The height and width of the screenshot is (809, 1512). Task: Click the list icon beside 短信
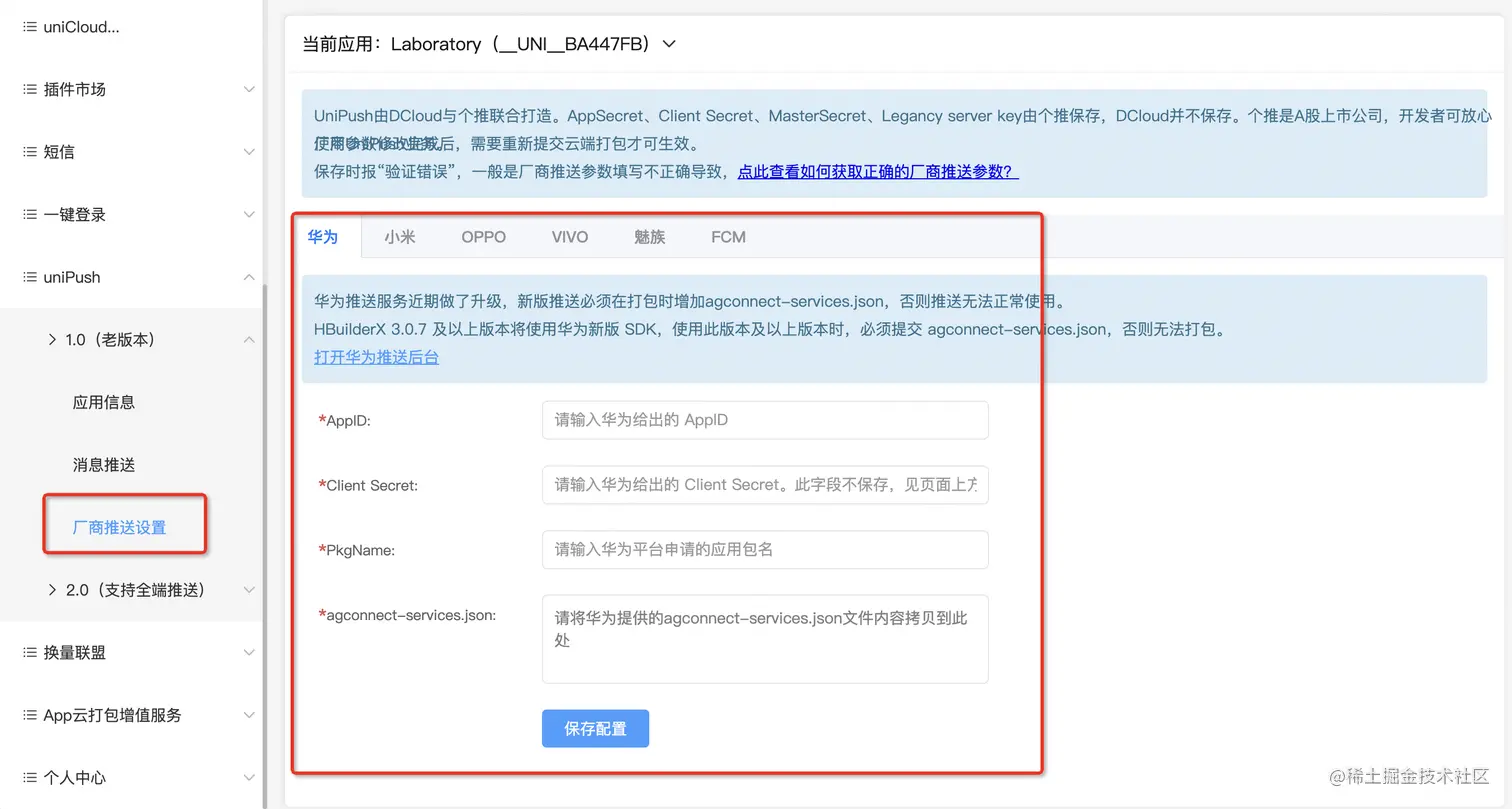(x=30, y=152)
